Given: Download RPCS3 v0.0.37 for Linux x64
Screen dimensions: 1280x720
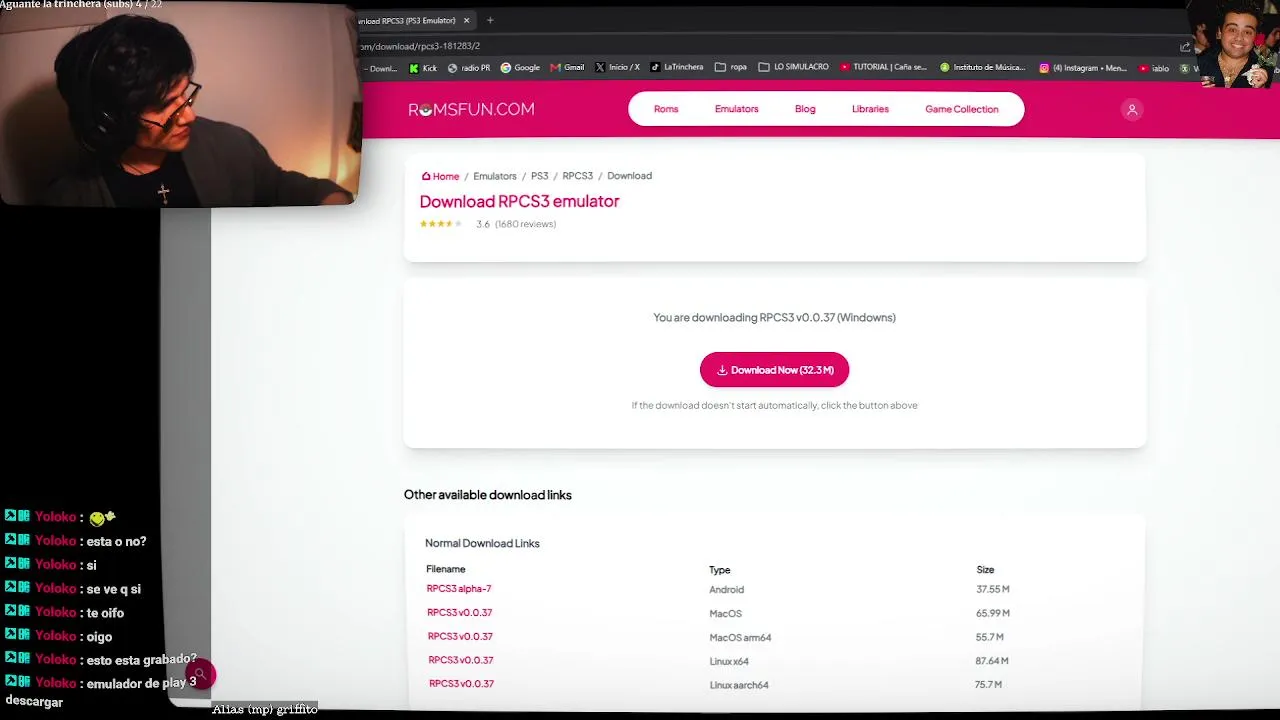Looking at the screenshot, I should 460,660.
